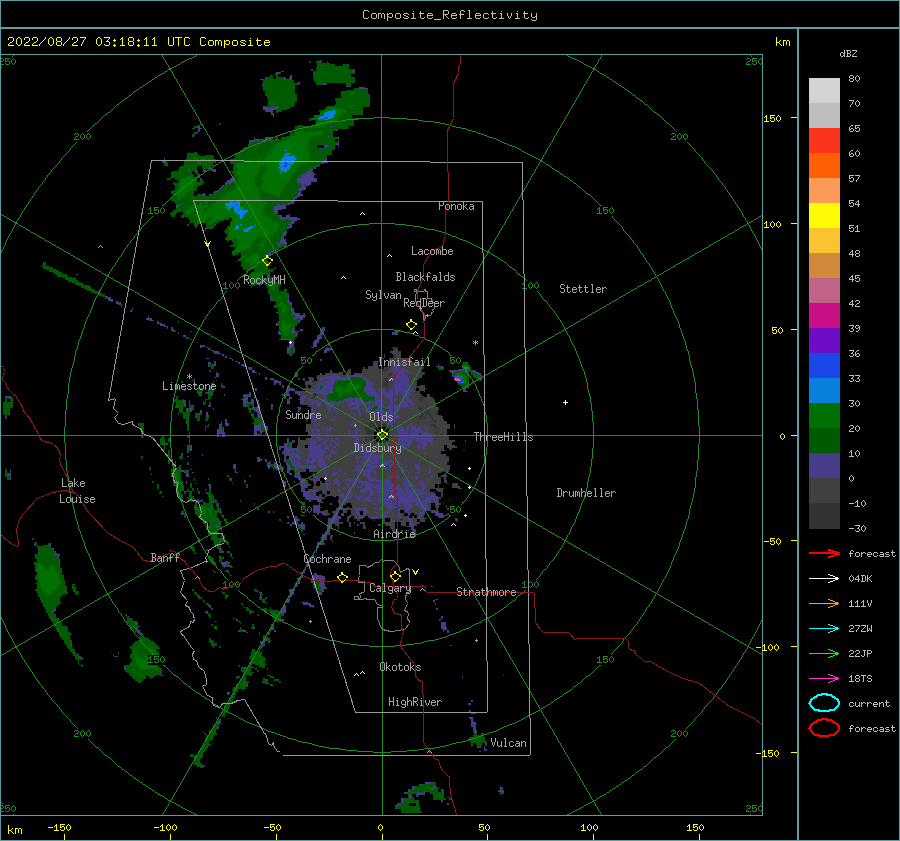900x841 pixels.
Task: Click the asterisk marker above Limestone
Action: (189, 377)
